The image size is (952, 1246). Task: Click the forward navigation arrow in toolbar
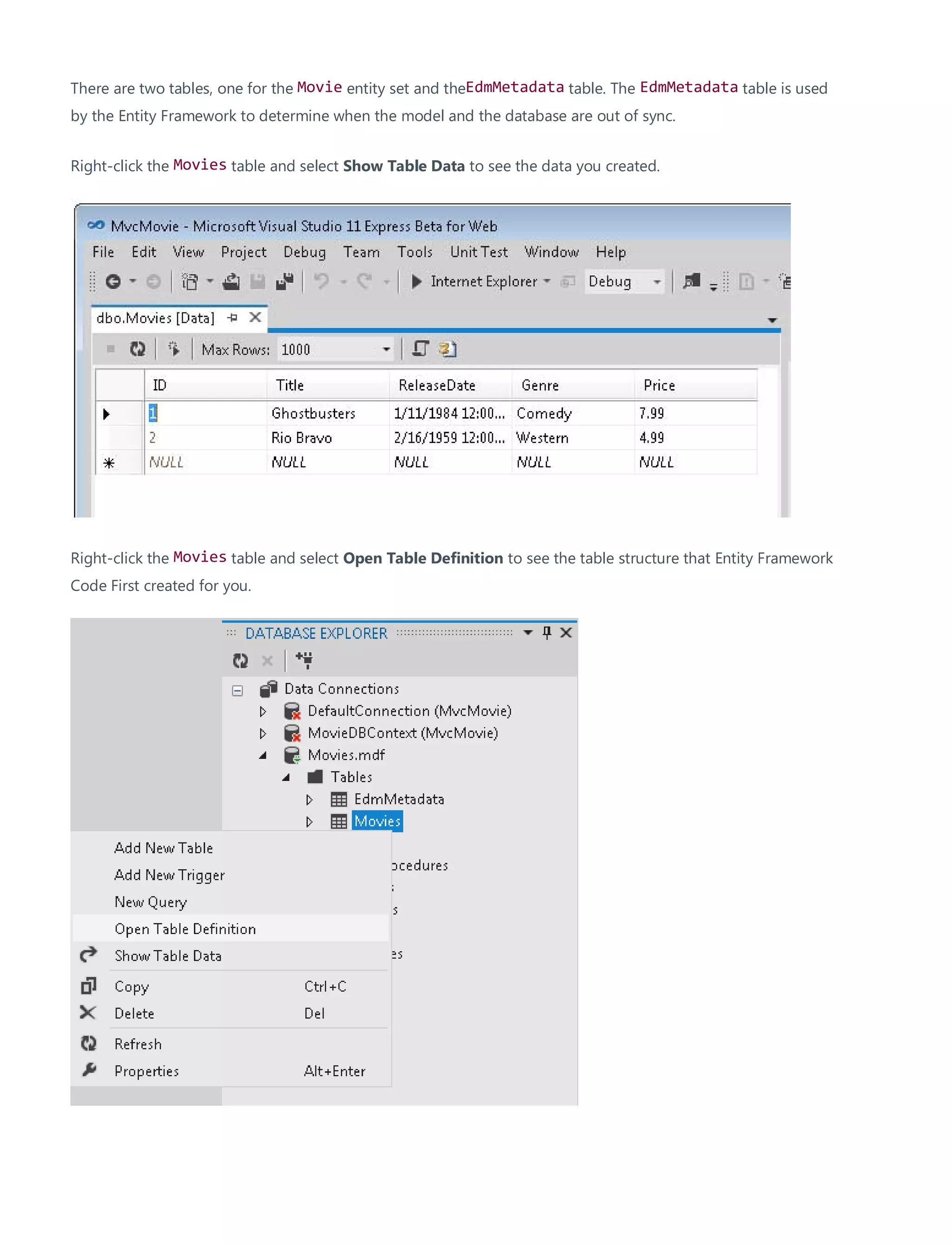153,282
